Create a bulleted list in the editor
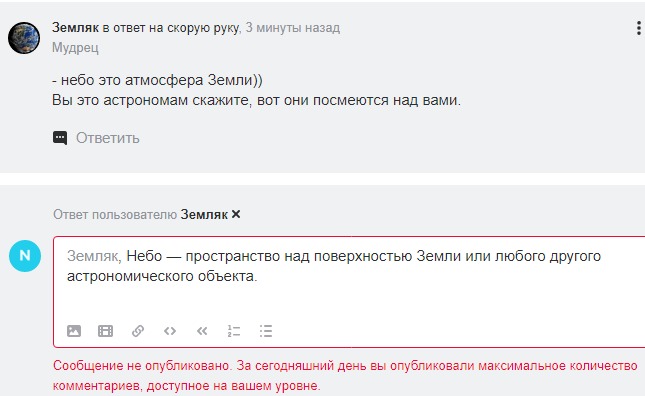Image resolution: width=645 pixels, height=396 pixels. 266,331
